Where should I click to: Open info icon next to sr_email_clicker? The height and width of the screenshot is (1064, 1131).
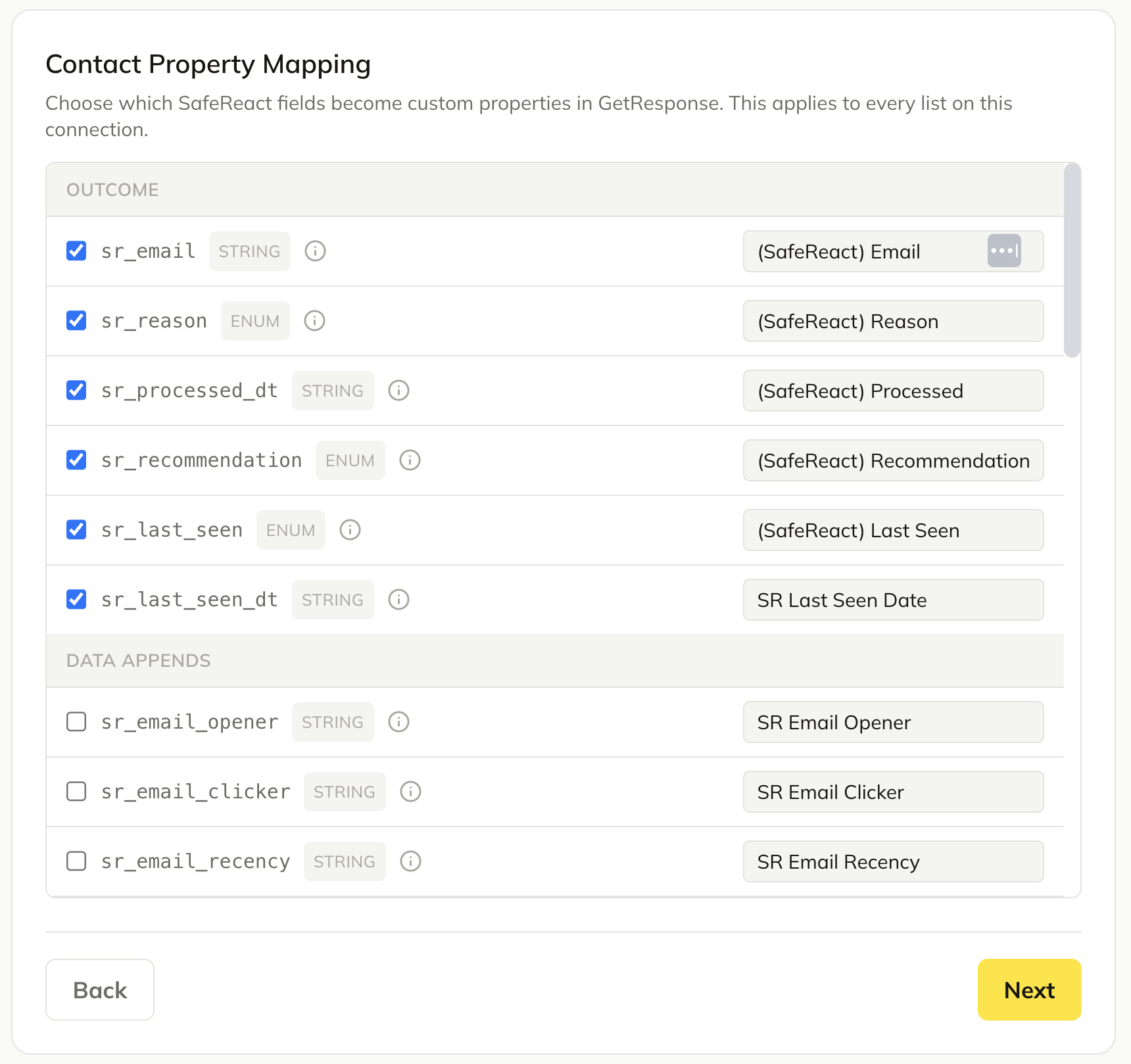click(x=410, y=792)
